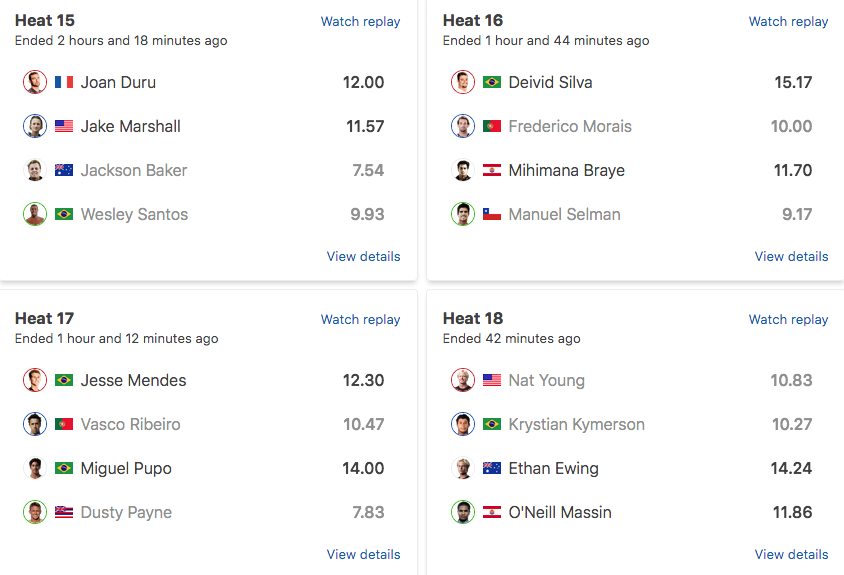This screenshot has height=575, width=844.
Task: Select the Deivid Silva name row
Action: (x=632, y=82)
